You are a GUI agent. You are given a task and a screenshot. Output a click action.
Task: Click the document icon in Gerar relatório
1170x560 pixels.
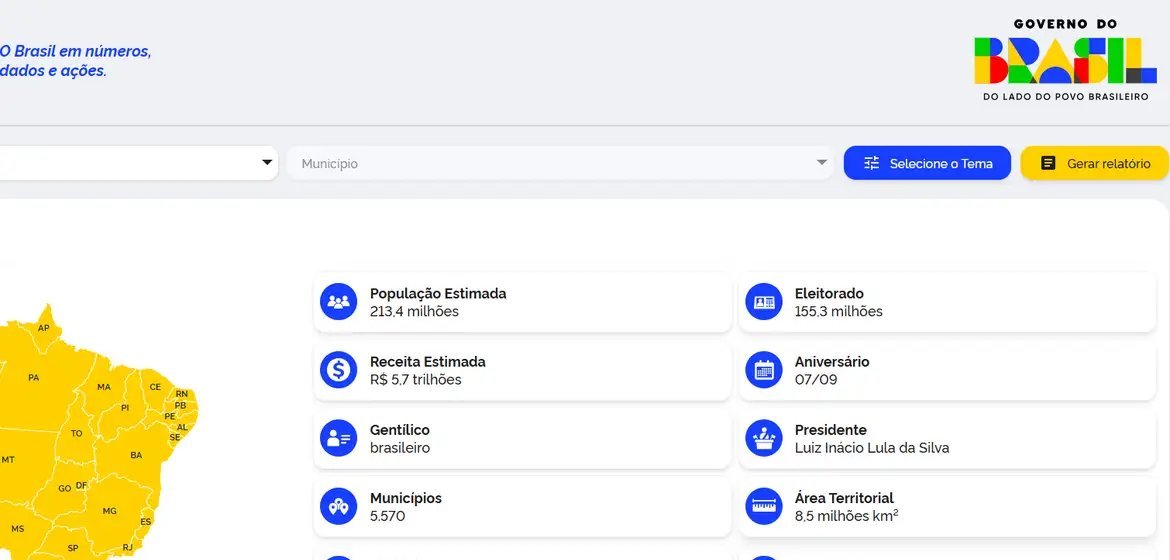coord(1048,163)
